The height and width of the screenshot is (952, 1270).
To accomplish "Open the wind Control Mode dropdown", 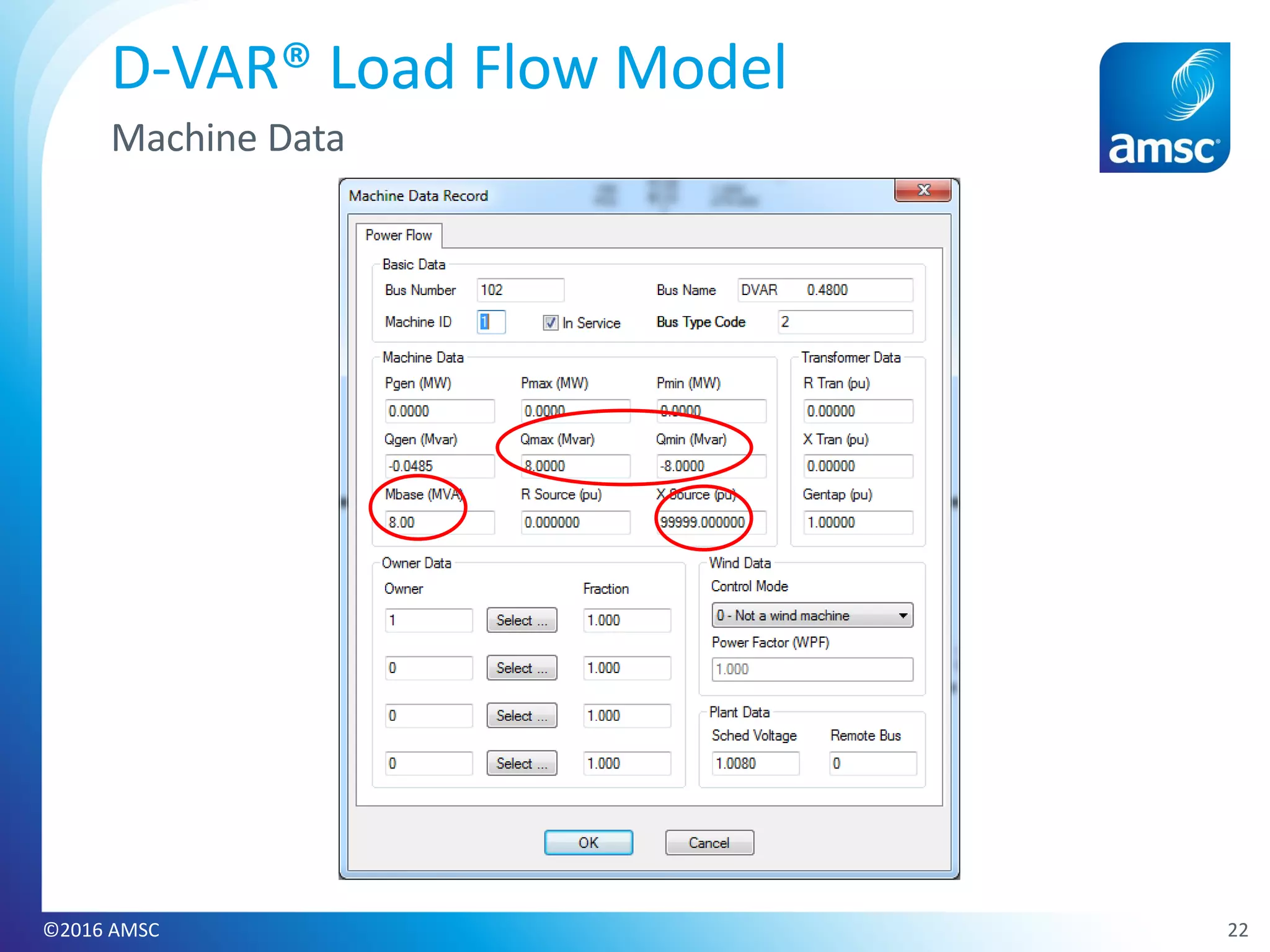I will (x=812, y=615).
